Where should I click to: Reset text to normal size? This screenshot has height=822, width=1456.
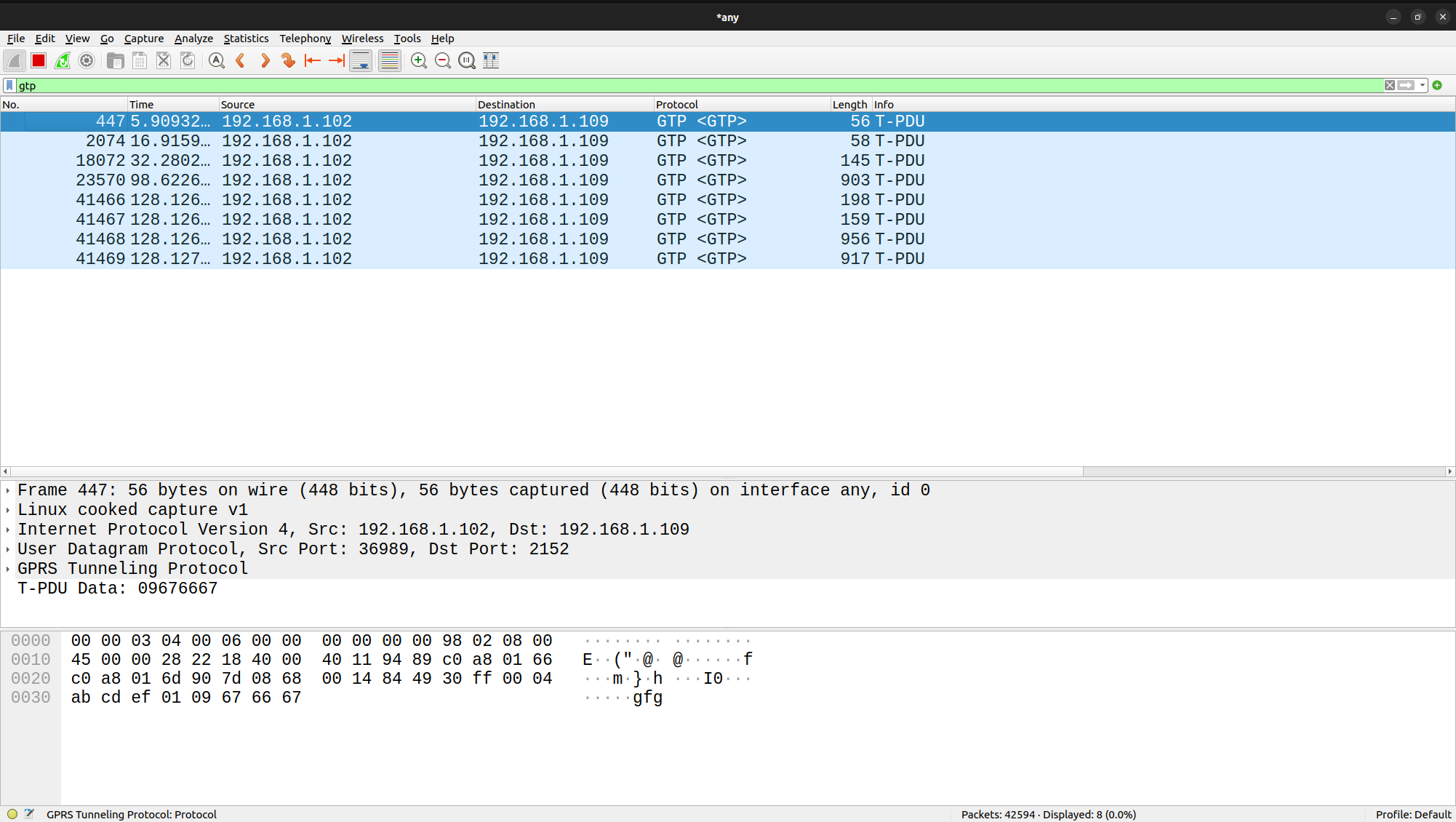(x=467, y=61)
